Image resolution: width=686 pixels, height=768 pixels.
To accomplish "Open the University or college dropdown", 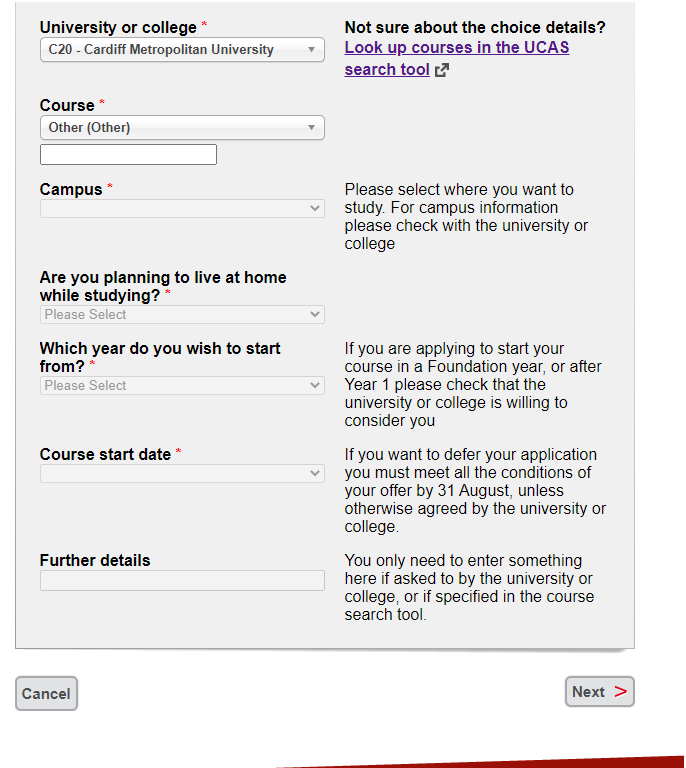I will tap(182, 50).
